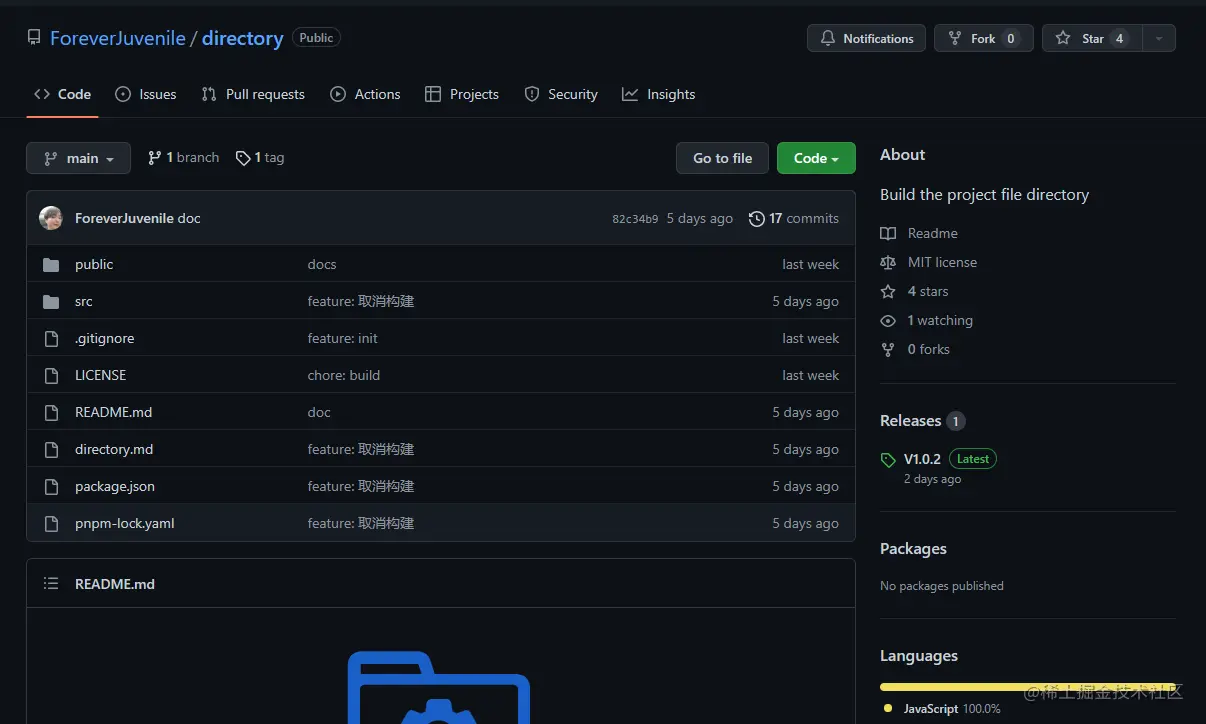Click the commit history clock icon
Image resolution: width=1206 pixels, height=724 pixels.
point(757,218)
